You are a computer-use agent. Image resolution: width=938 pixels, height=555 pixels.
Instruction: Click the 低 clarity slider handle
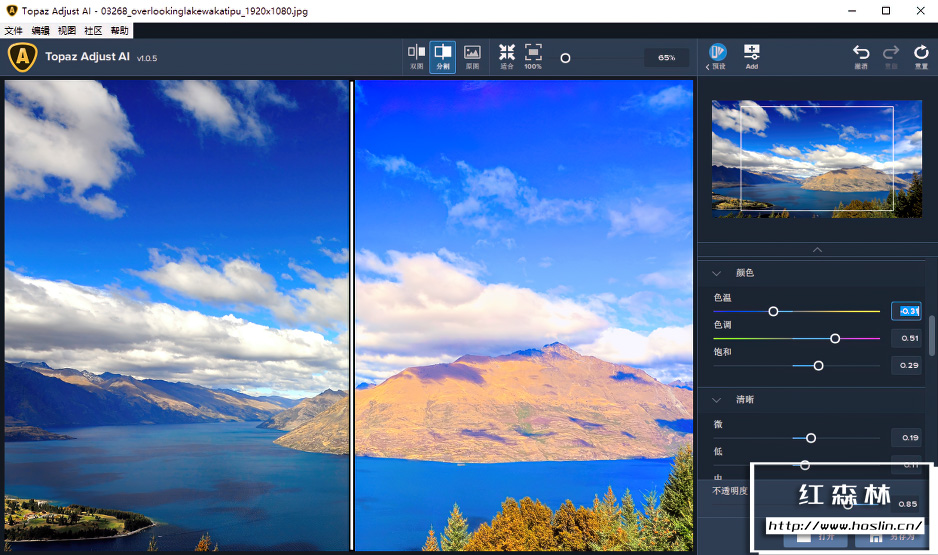[x=805, y=465]
